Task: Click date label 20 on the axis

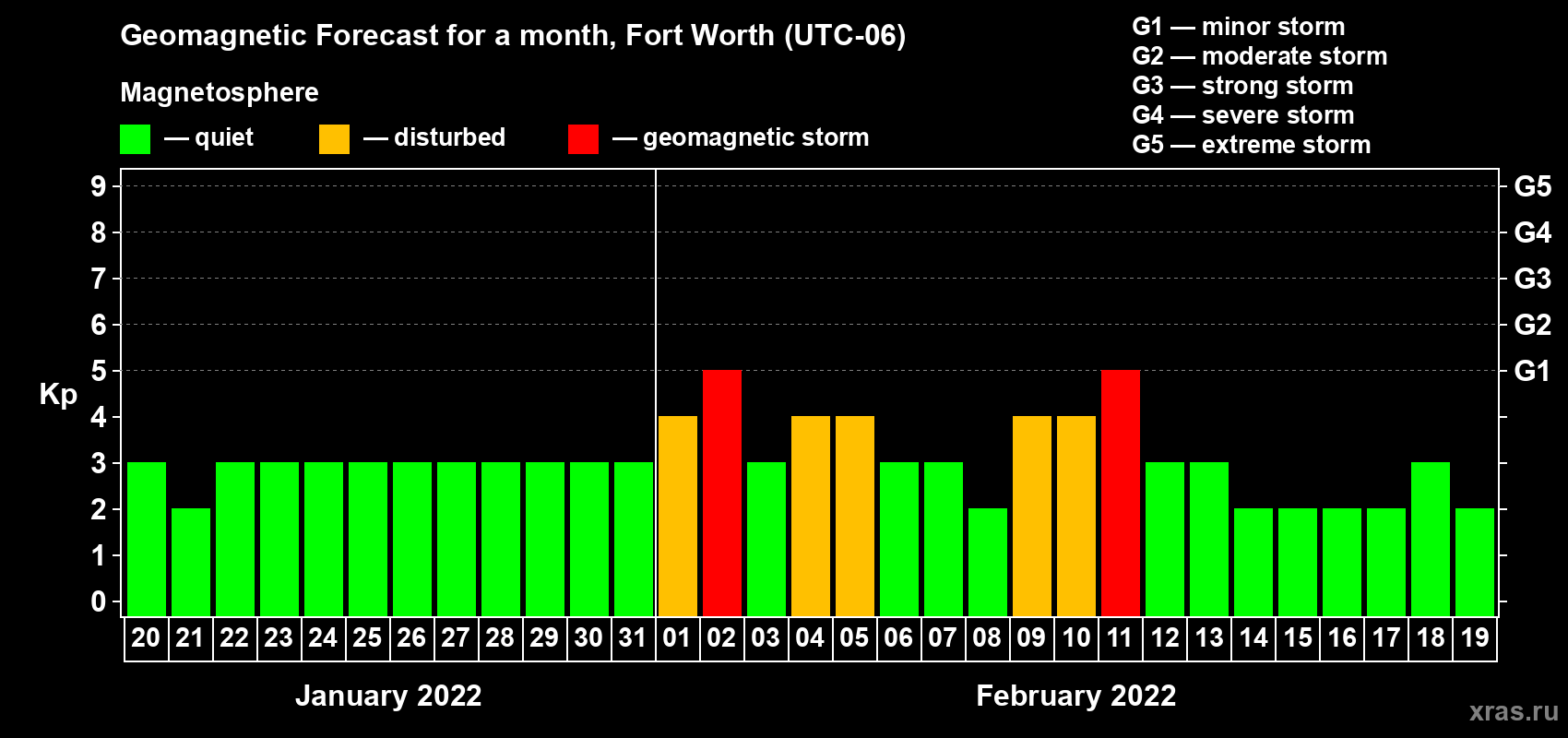Action: pyautogui.click(x=146, y=637)
